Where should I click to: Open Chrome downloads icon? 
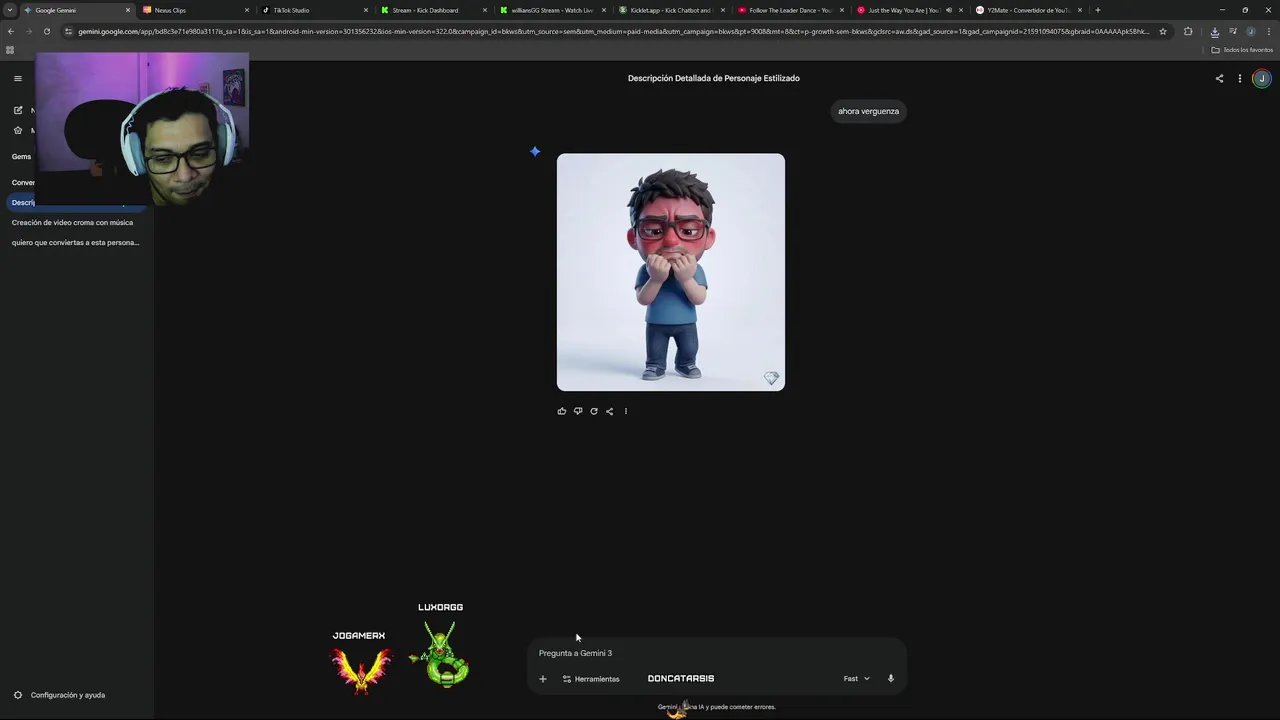(1214, 31)
